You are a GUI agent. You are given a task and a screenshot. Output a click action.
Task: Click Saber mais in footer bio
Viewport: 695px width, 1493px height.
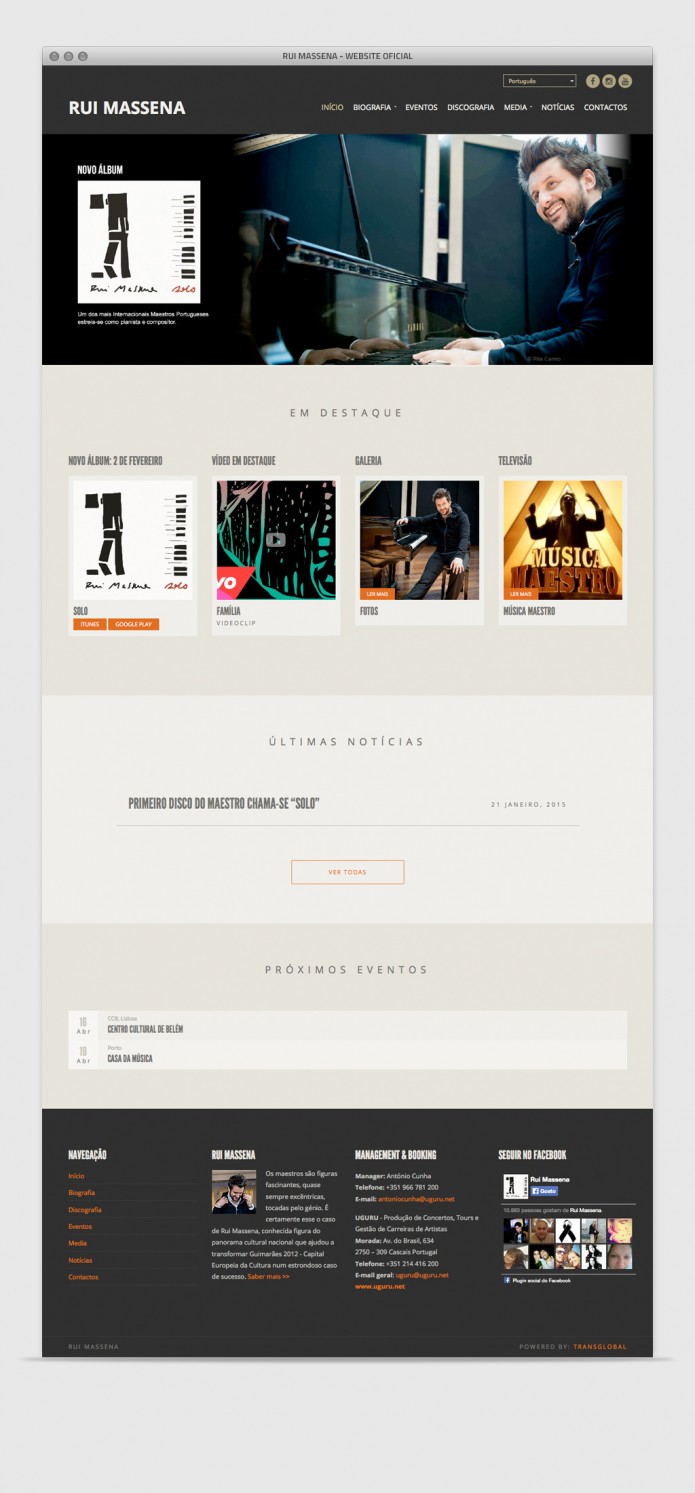[x=269, y=1277]
